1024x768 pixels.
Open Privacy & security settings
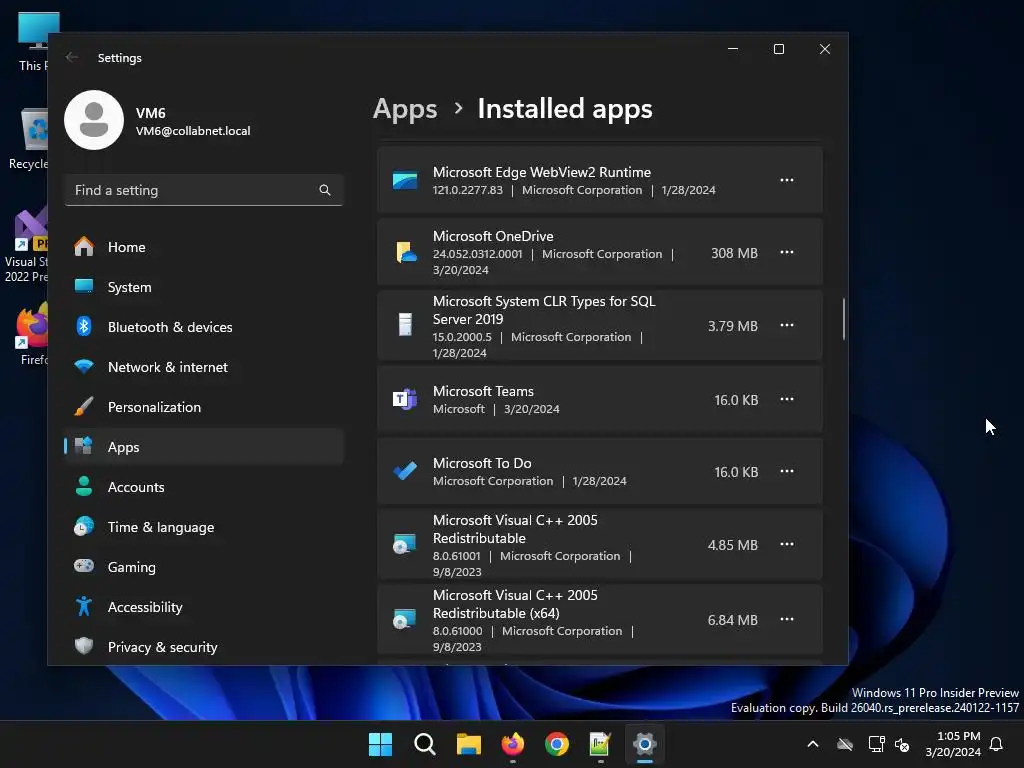(204, 647)
